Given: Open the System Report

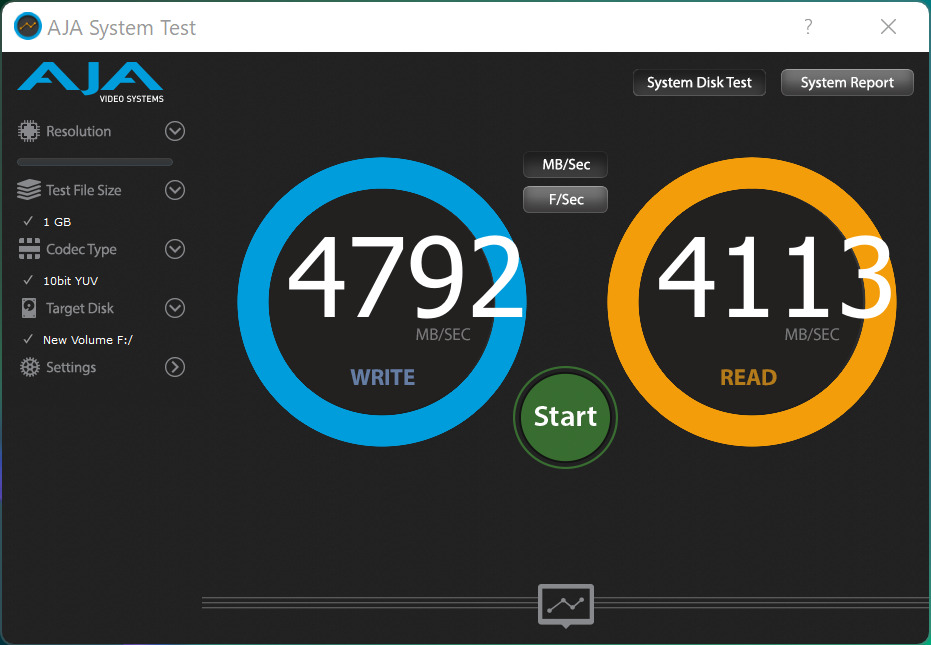Looking at the screenshot, I should 847,83.
